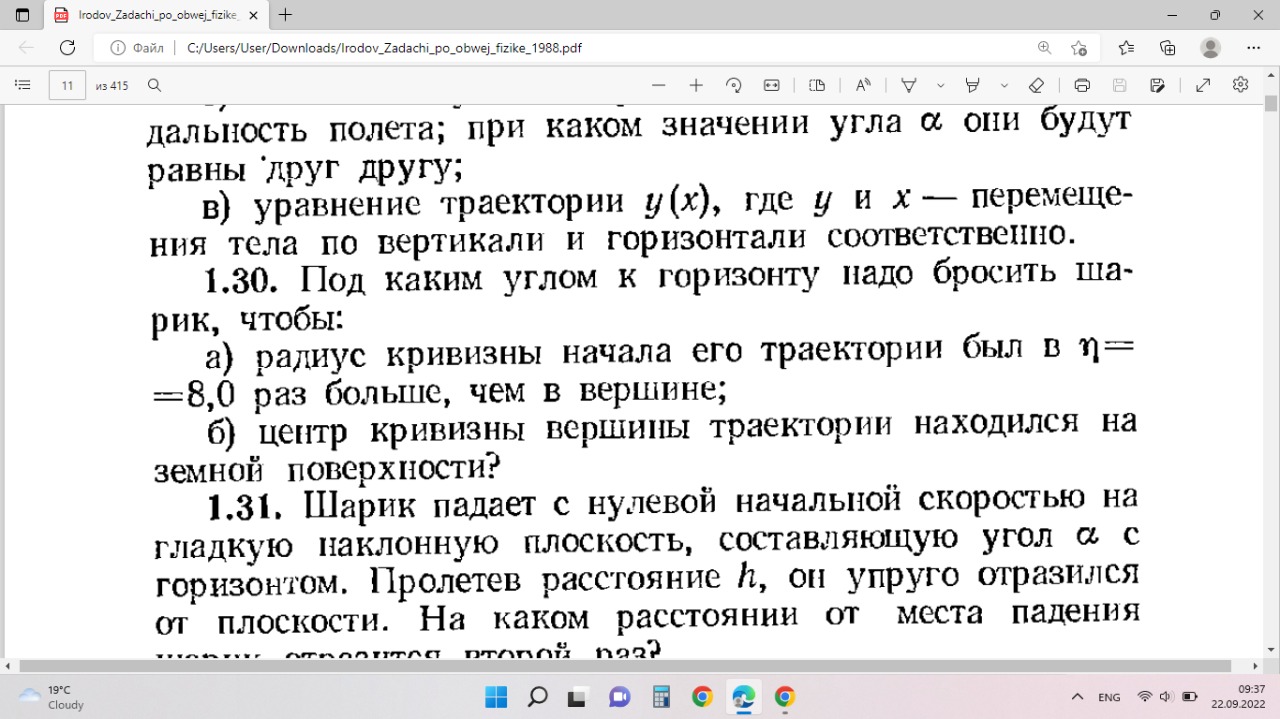Expand the Highlight tool options dropdown
The width and height of the screenshot is (1280, 719).
(x=1004, y=85)
